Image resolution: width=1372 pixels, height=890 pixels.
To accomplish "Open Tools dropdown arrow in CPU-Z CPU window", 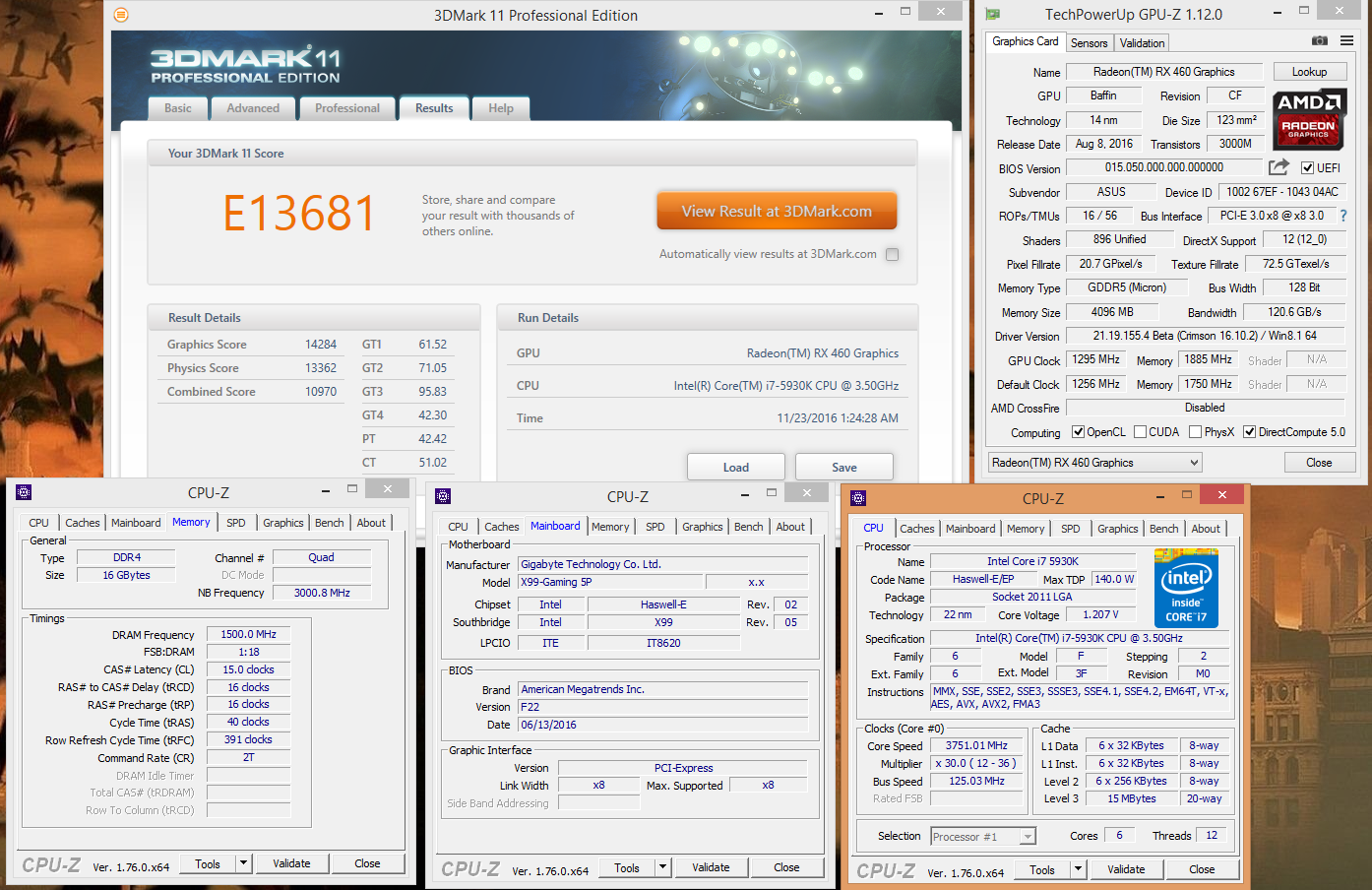I will pos(1078,869).
